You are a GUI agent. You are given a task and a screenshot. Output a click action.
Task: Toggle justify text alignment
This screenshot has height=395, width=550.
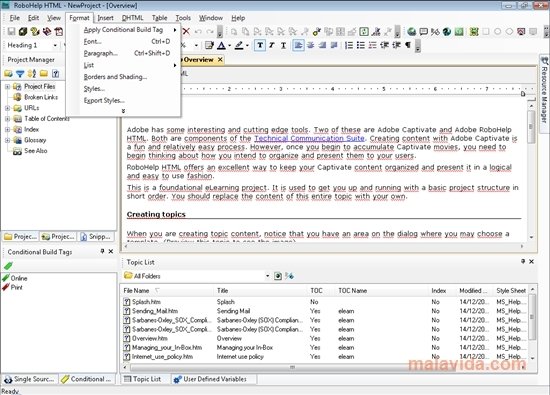(x=334, y=45)
